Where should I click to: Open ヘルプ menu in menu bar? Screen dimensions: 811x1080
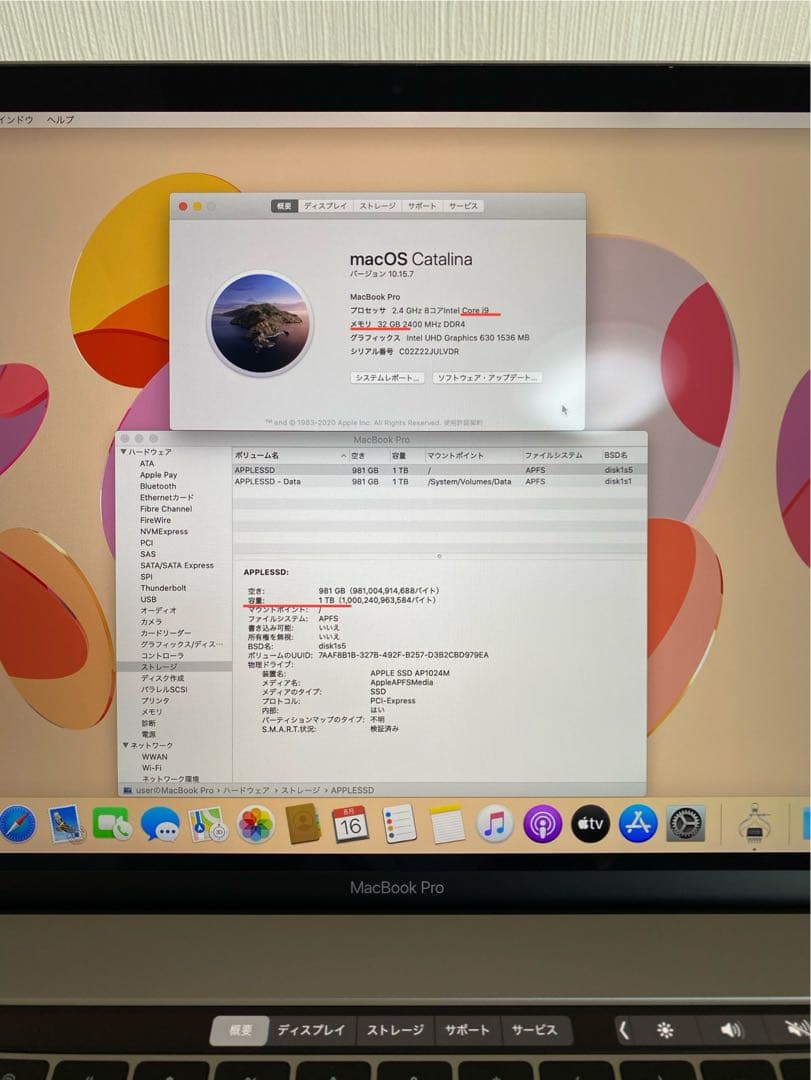61,119
